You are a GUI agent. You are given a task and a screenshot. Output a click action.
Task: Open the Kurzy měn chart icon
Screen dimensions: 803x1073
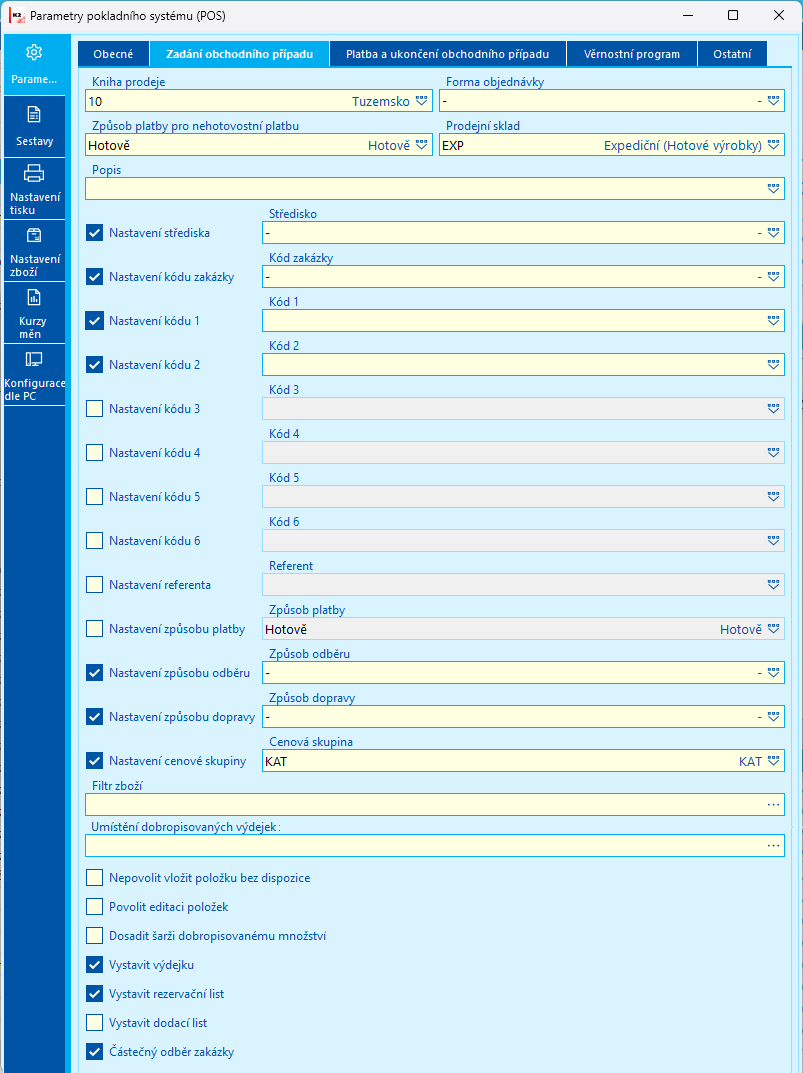pyautogui.click(x=34, y=297)
